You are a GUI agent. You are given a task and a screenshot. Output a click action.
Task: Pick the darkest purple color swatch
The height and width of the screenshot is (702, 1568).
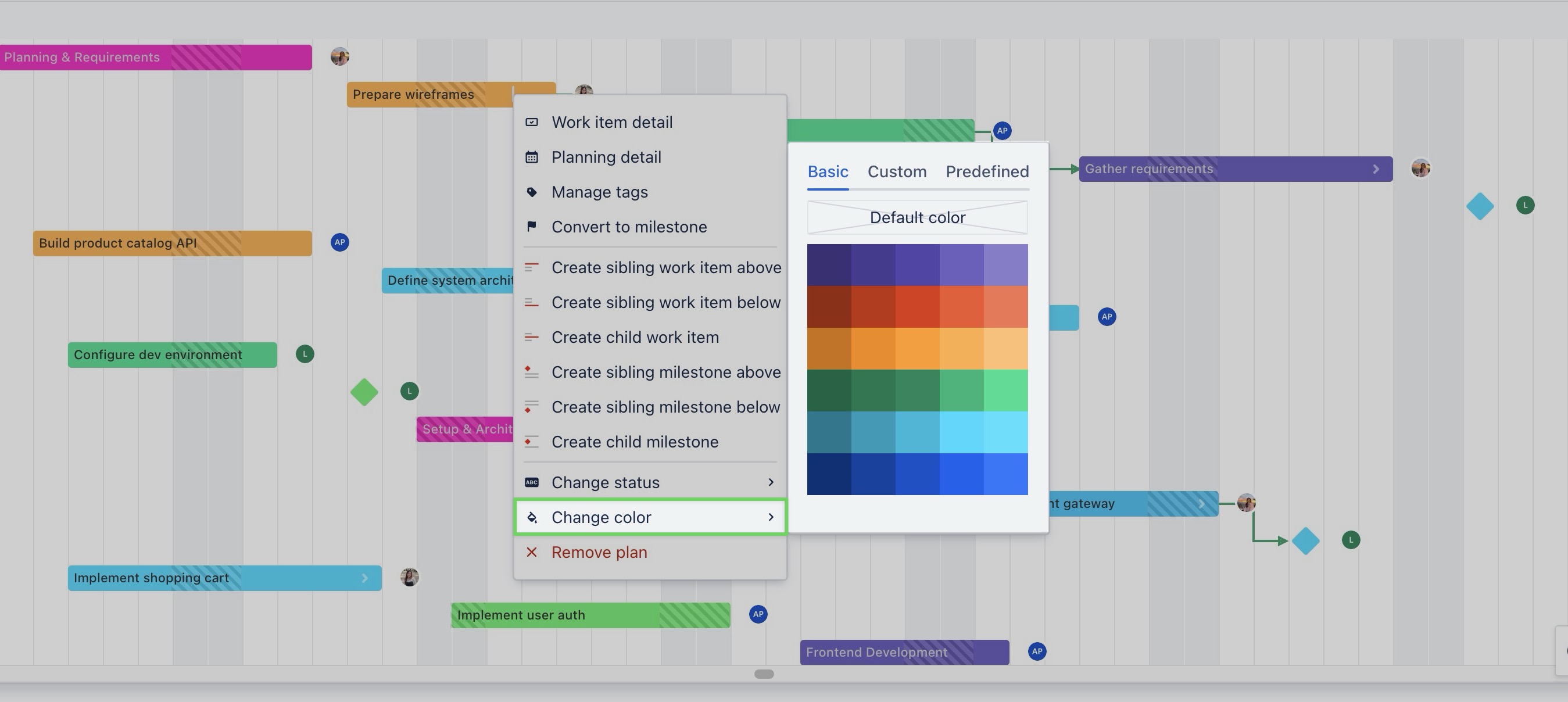(828, 265)
